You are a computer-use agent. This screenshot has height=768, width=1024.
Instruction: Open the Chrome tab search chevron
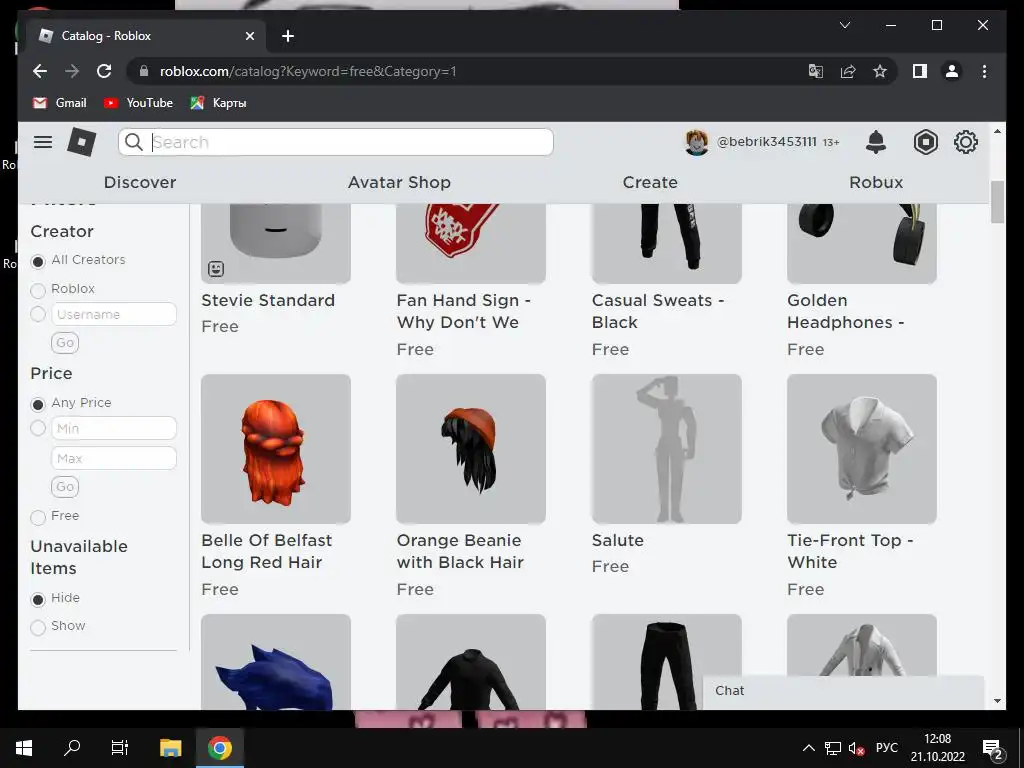click(x=844, y=25)
